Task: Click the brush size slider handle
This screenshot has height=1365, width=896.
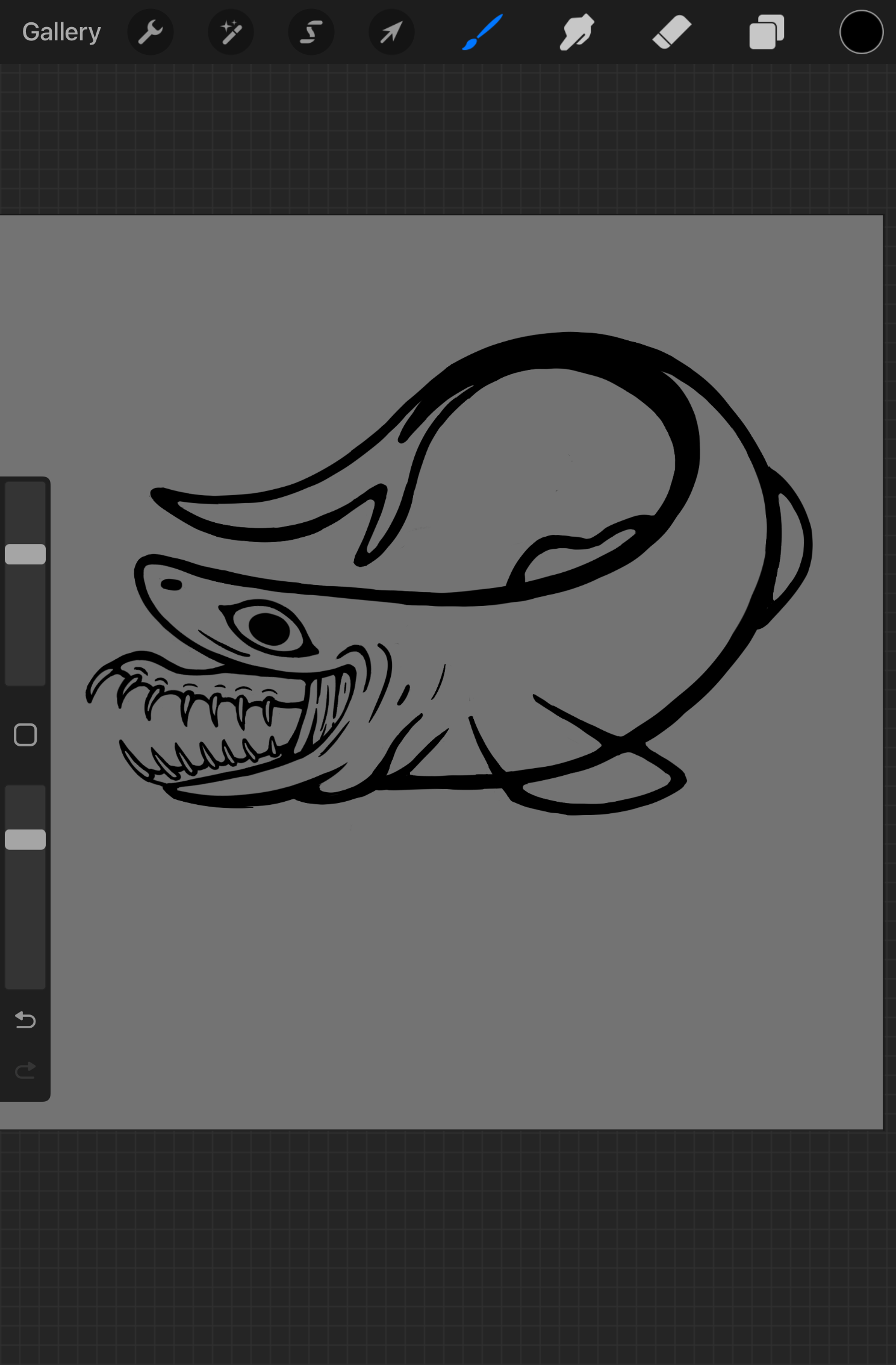Action: tap(25, 554)
